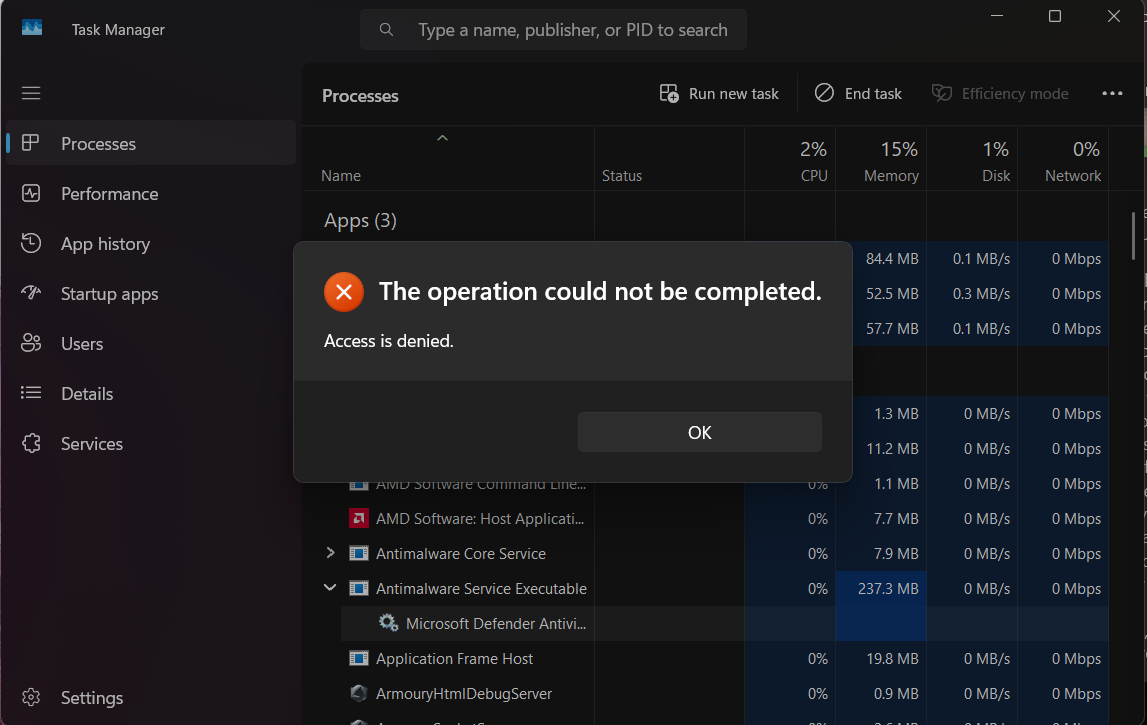
Task: Open the three-dot more options menu
Action: coord(1112,94)
